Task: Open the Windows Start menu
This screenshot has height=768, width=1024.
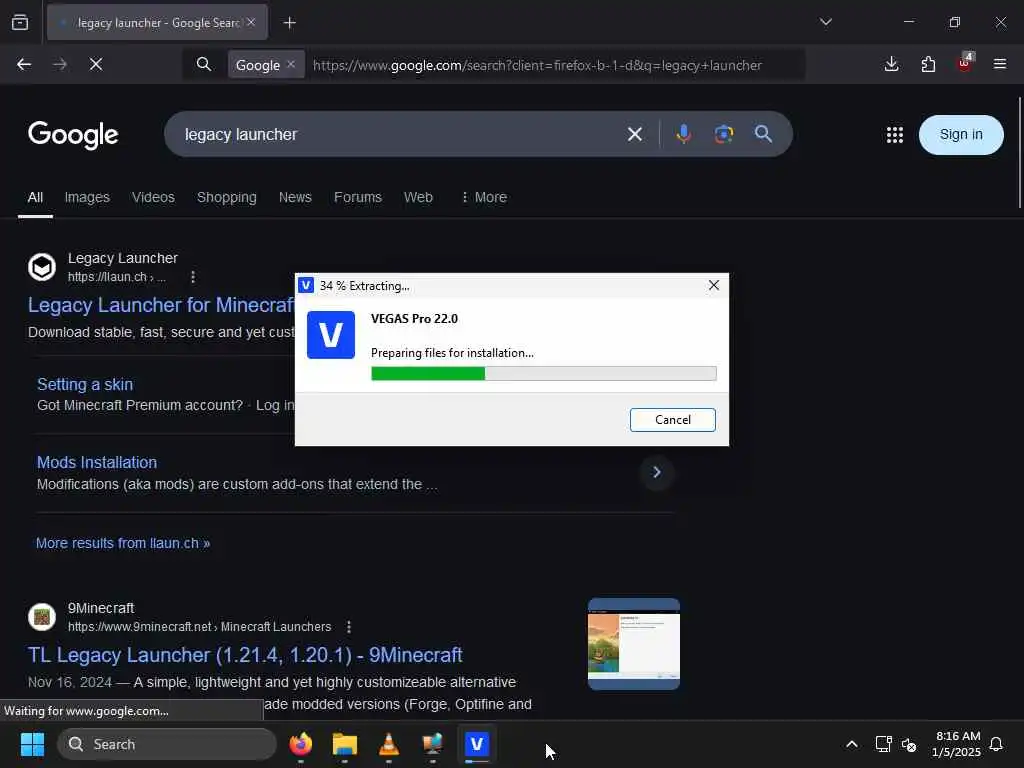Action: (x=32, y=744)
